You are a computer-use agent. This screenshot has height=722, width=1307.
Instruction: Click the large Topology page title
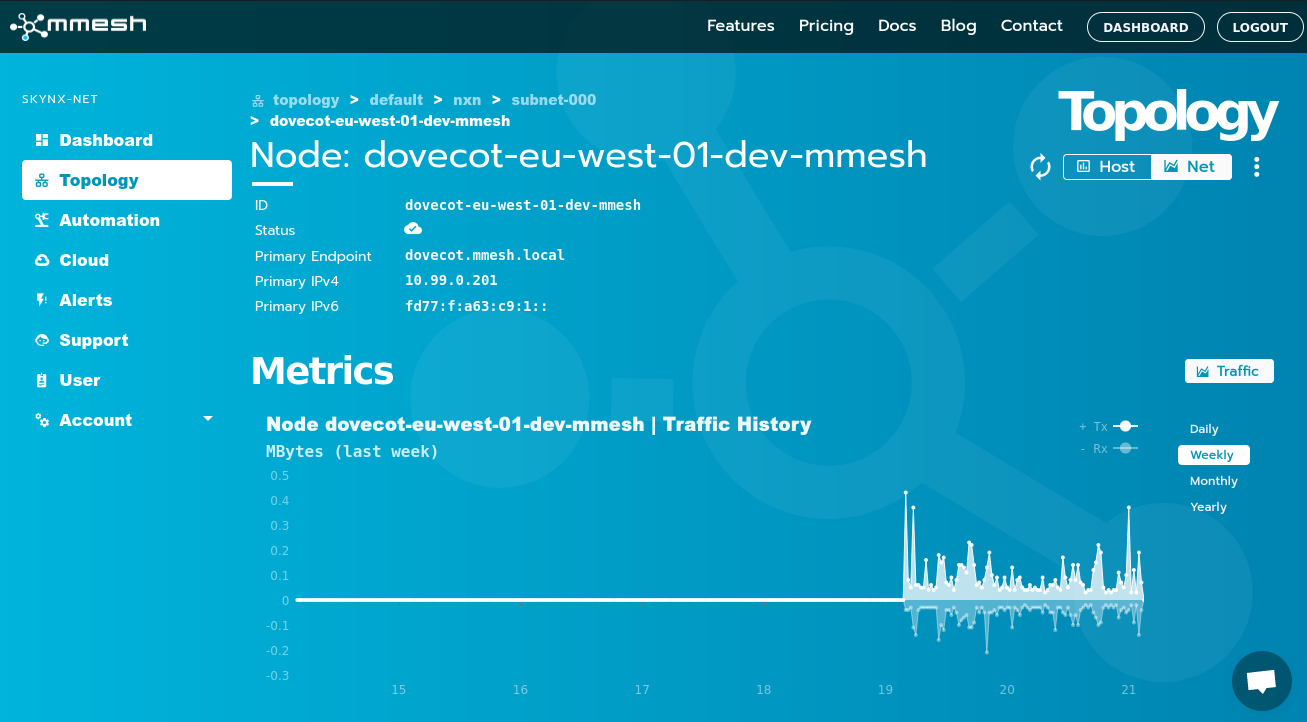coord(1168,114)
